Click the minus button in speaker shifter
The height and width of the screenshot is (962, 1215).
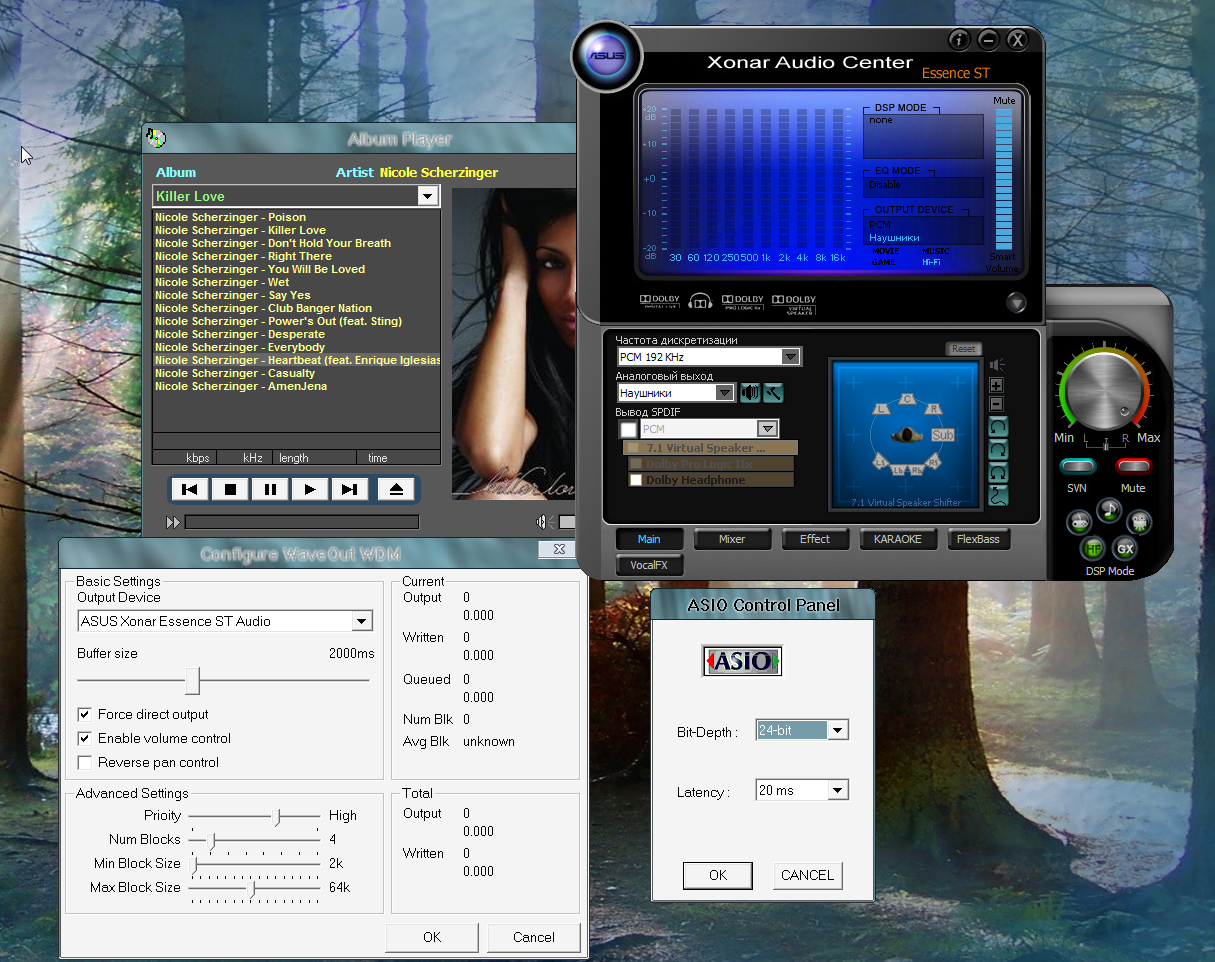tap(996, 404)
